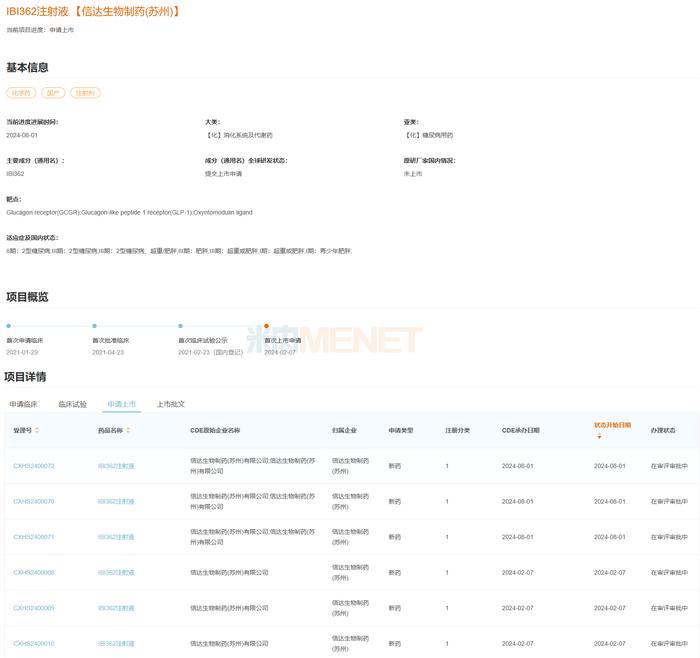Toggle sort arrow under 状态开始日期 header

[599, 436]
